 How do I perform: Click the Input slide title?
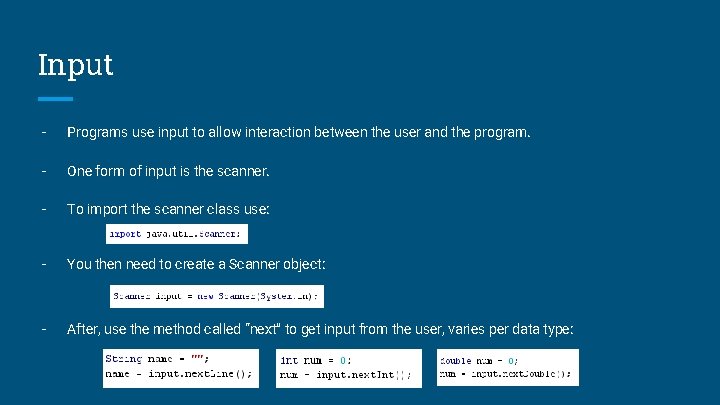(75, 65)
